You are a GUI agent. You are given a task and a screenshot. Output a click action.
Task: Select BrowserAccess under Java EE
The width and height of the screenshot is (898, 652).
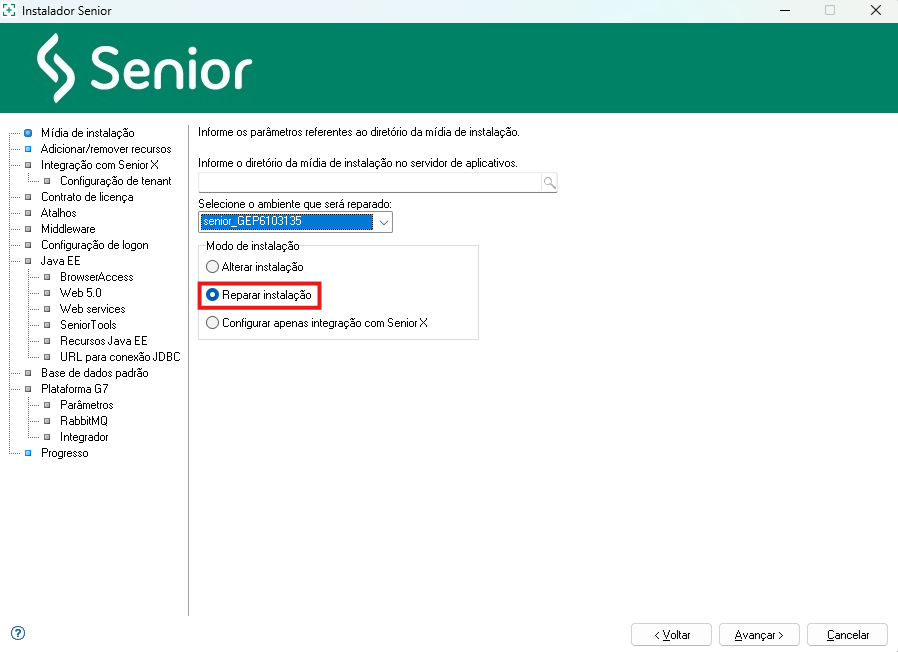click(x=97, y=277)
